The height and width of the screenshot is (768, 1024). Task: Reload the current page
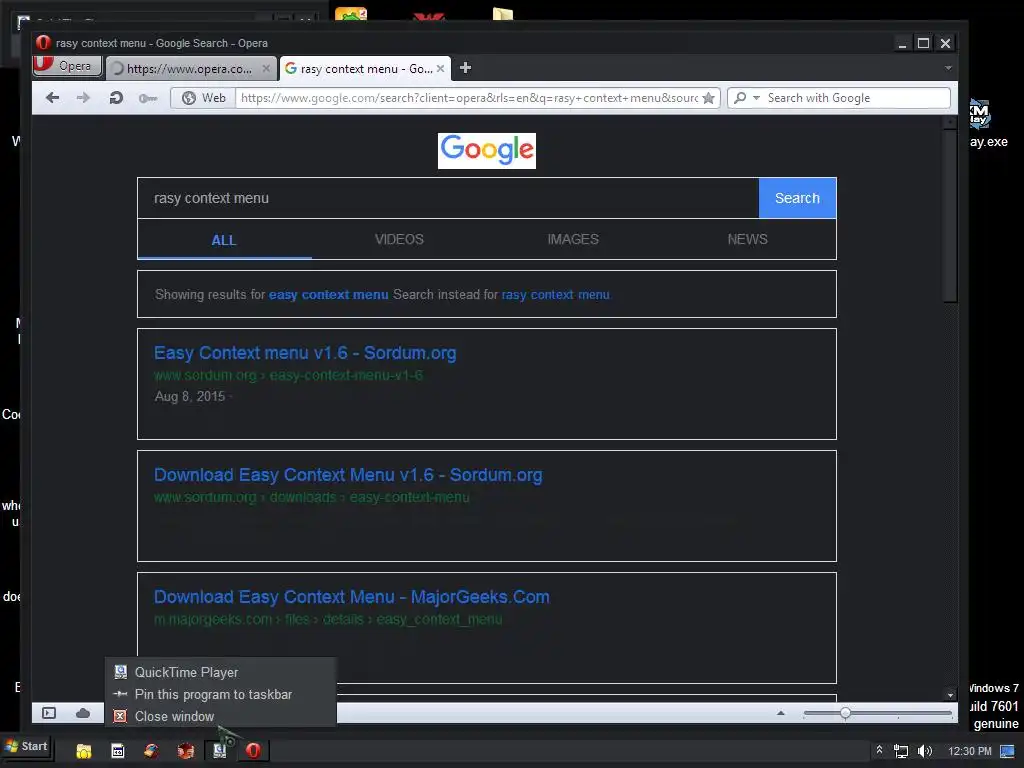coord(116,98)
